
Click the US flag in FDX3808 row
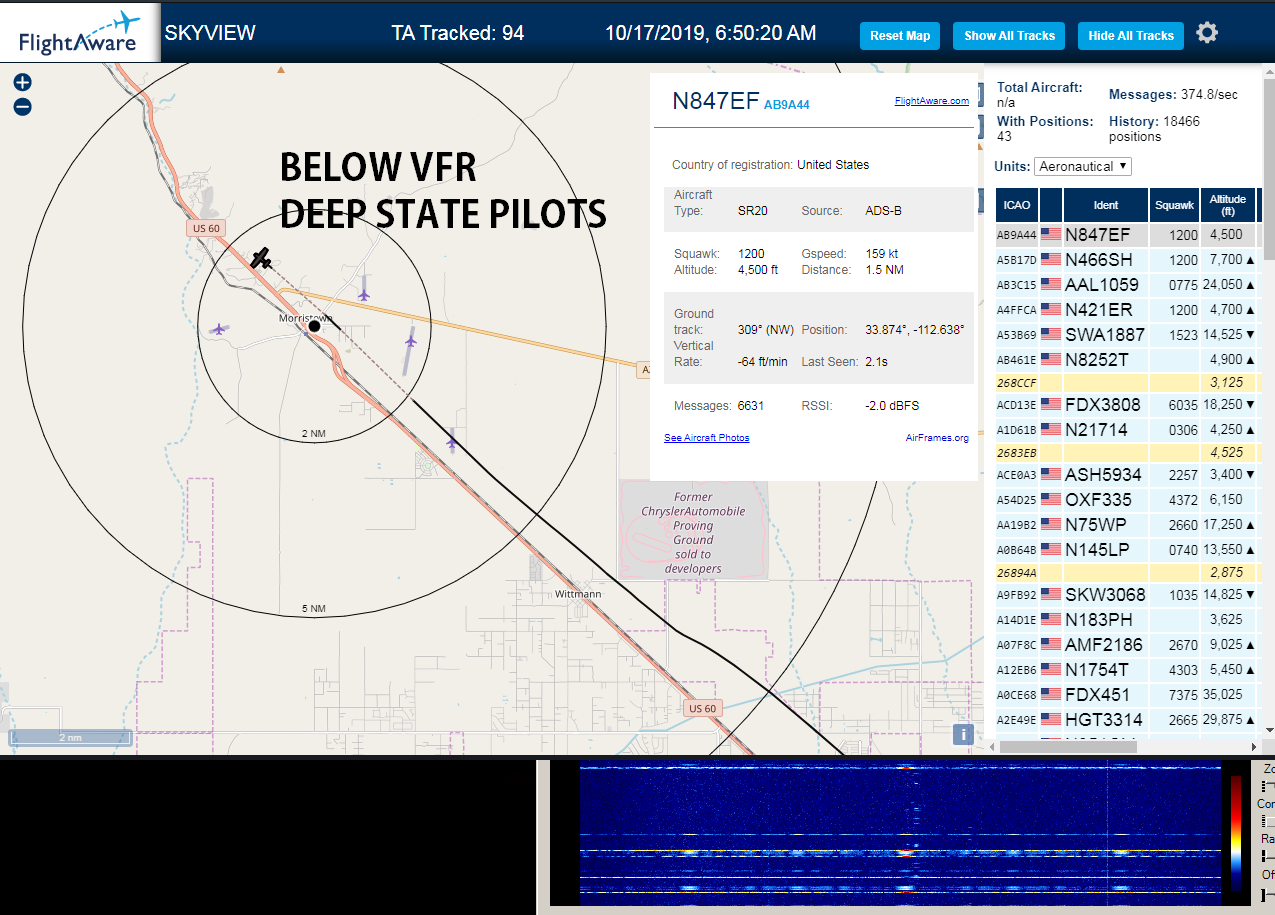(1051, 405)
